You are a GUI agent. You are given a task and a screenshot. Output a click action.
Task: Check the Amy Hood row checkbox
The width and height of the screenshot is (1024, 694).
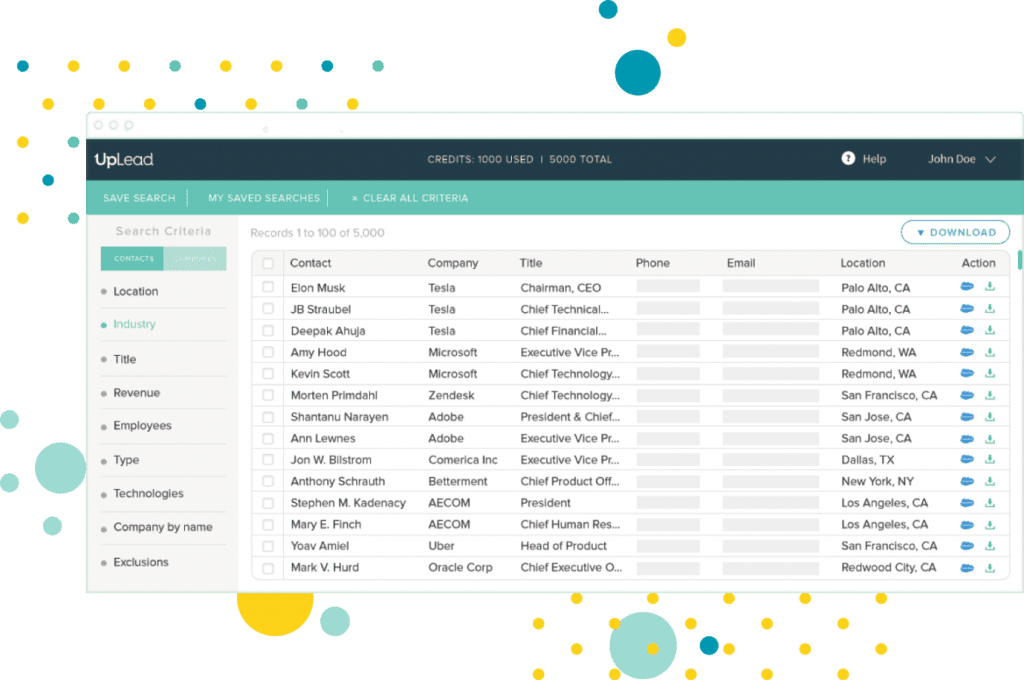point(268,352)
